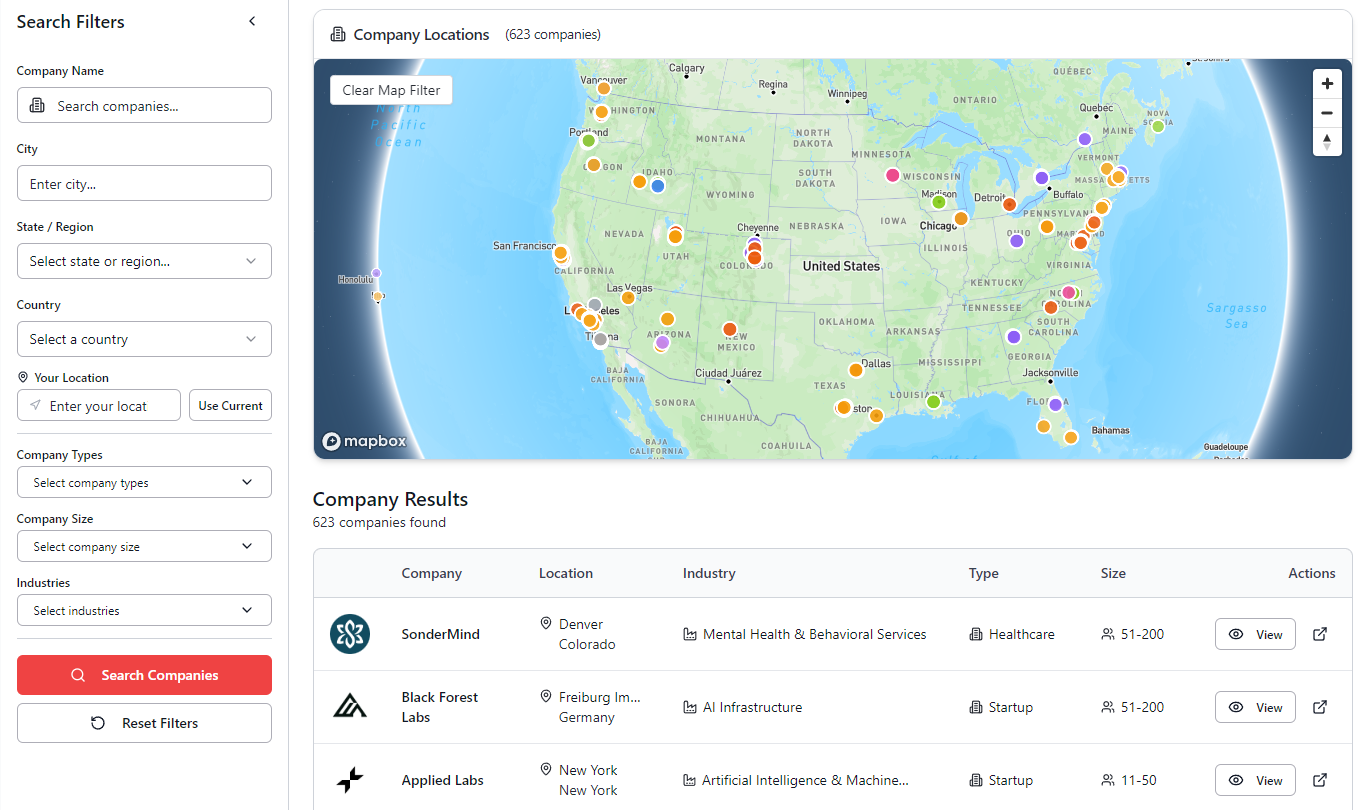The width and height of the screenshot is (1368, 810).
Task: Click the Size column header
Action: (1113, 573)
